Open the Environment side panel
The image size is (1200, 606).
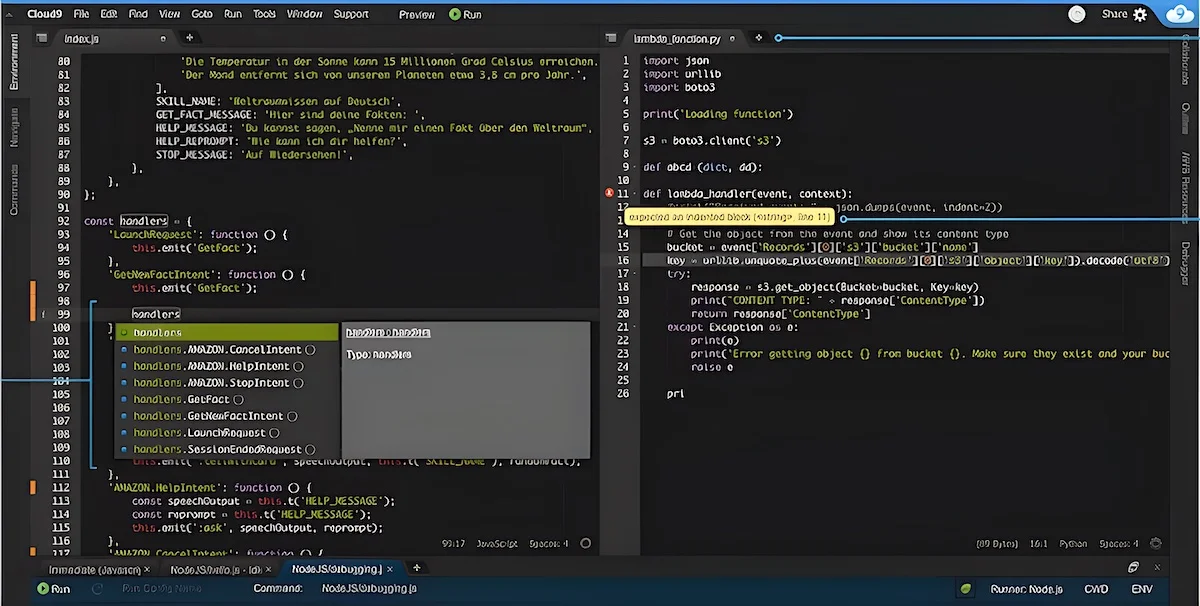[14, 61]
